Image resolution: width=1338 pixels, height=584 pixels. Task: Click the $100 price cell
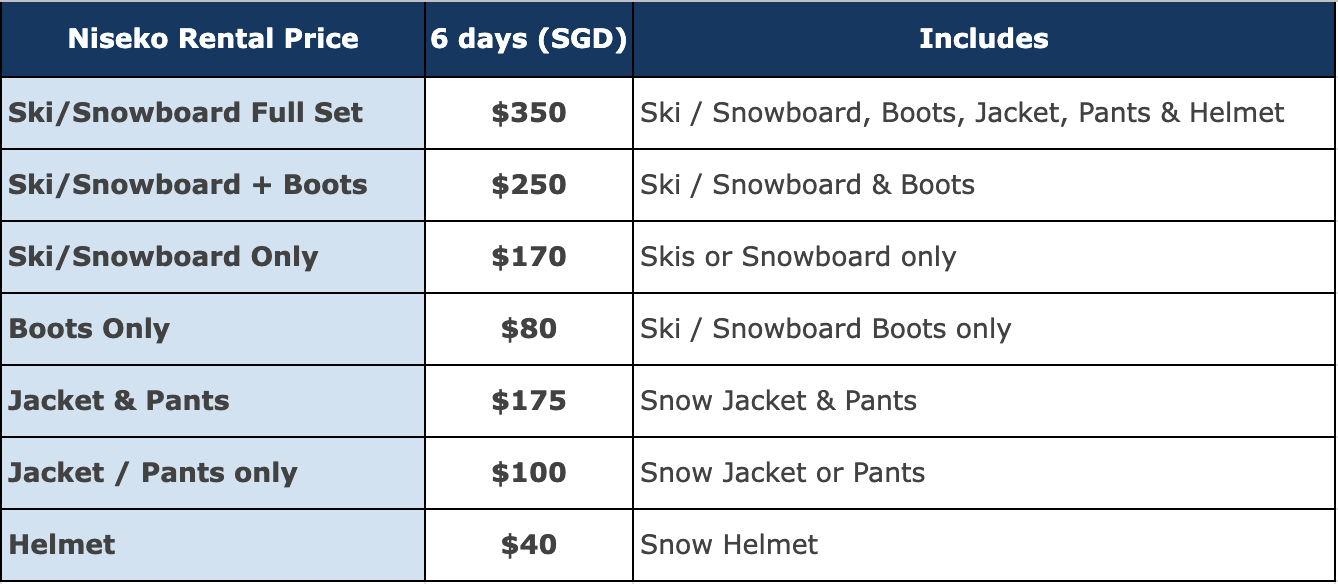[529, 473]
